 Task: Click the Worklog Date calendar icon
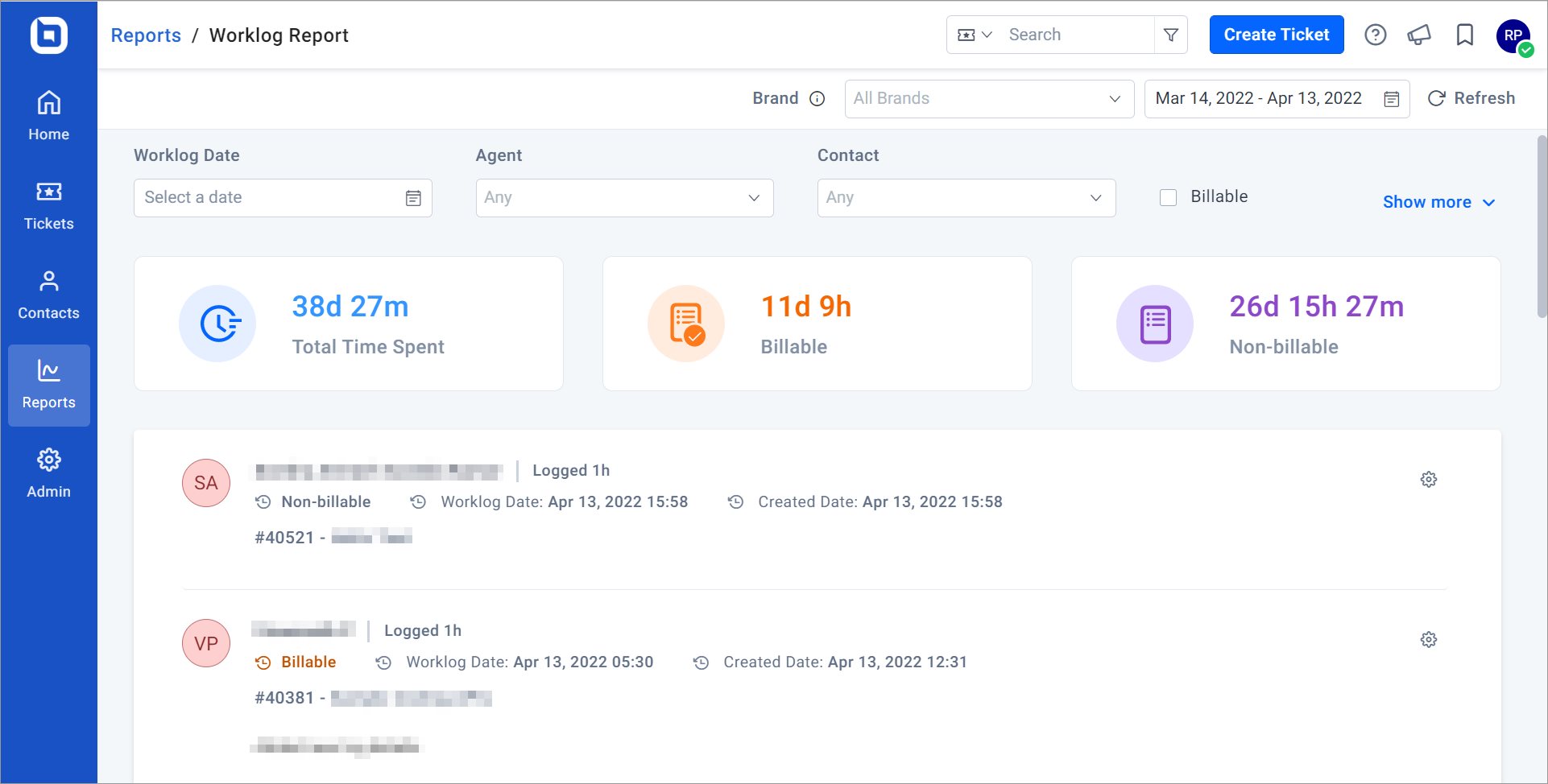(413, 198)
